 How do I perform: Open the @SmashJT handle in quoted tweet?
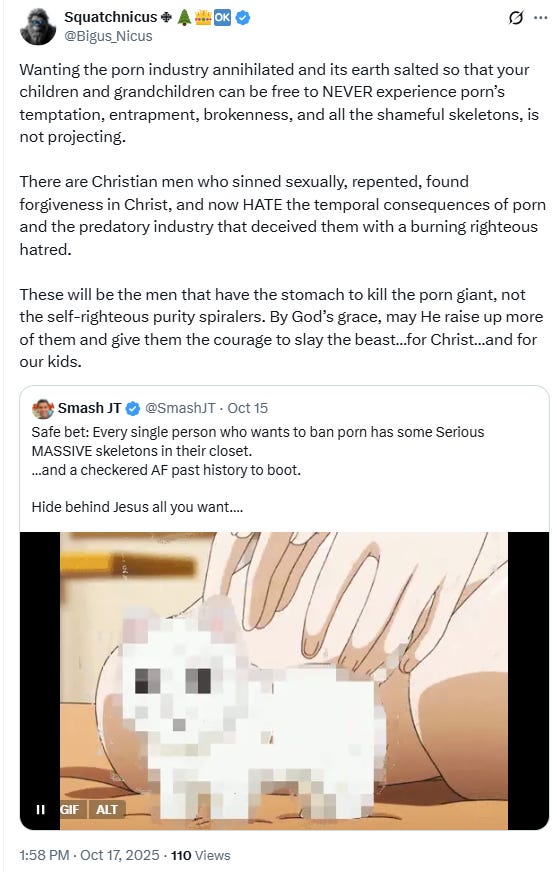click(x=180, y=408)
